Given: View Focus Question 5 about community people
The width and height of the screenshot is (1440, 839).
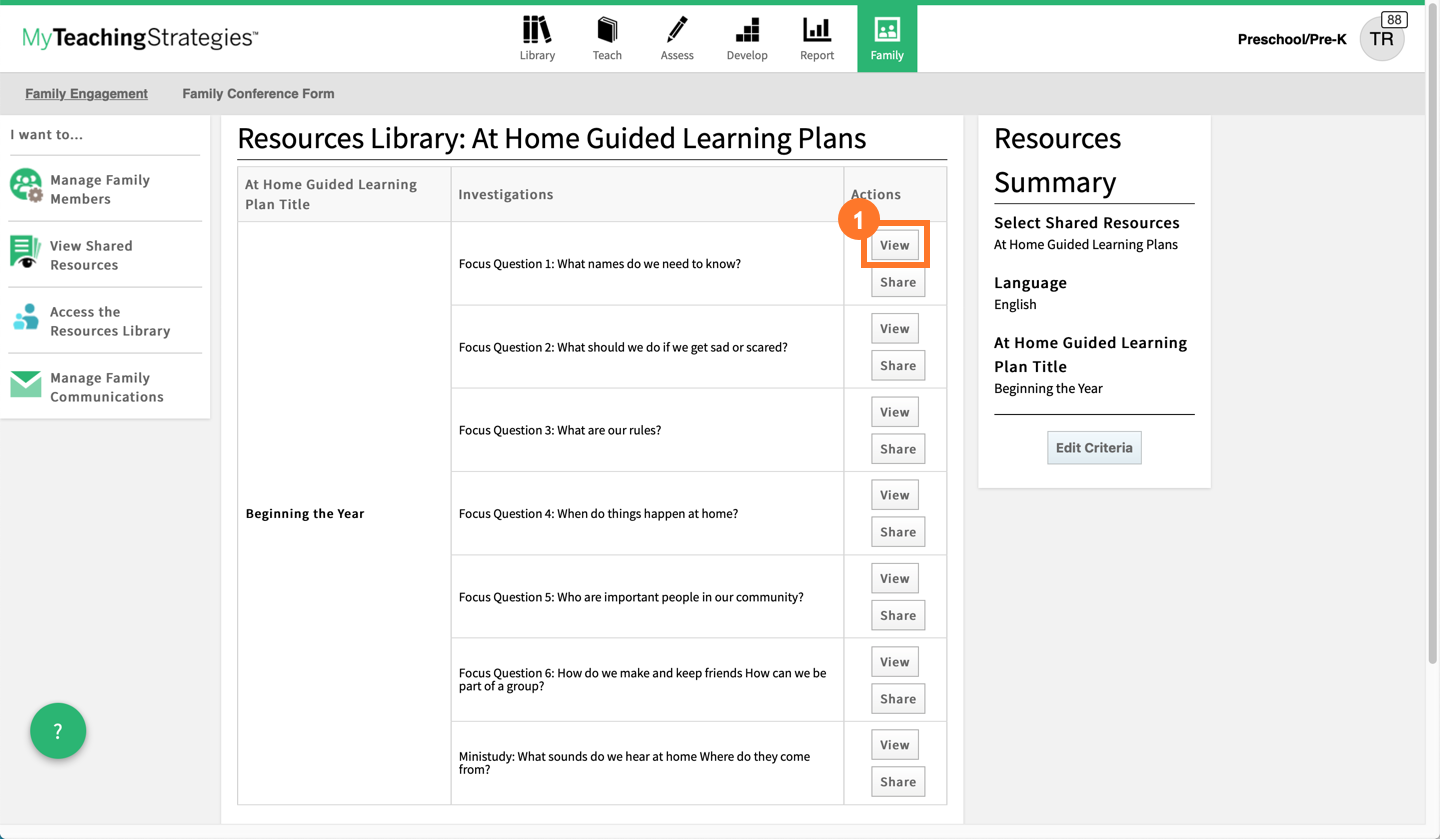Looking at the screenshot, I should [894, 577].
